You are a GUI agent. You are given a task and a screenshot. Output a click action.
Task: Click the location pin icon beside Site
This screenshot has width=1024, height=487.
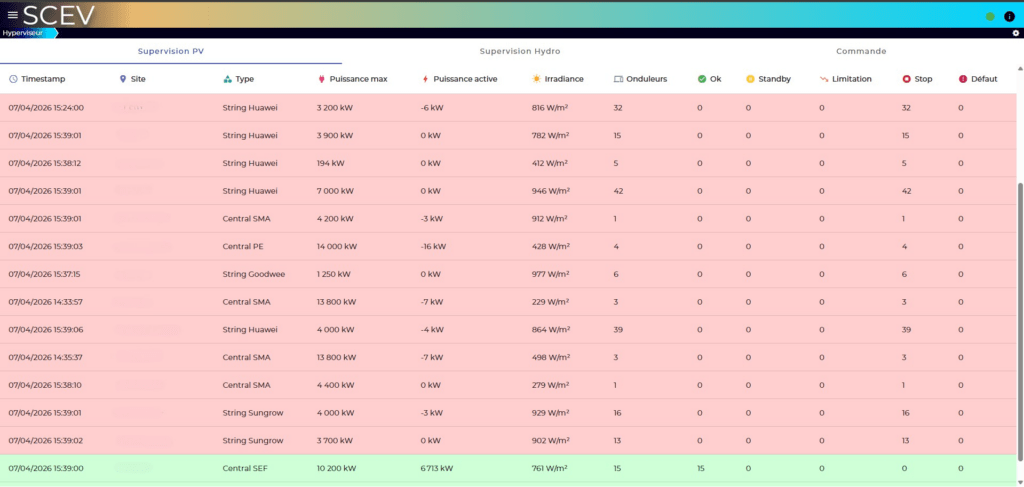point(123,78)
